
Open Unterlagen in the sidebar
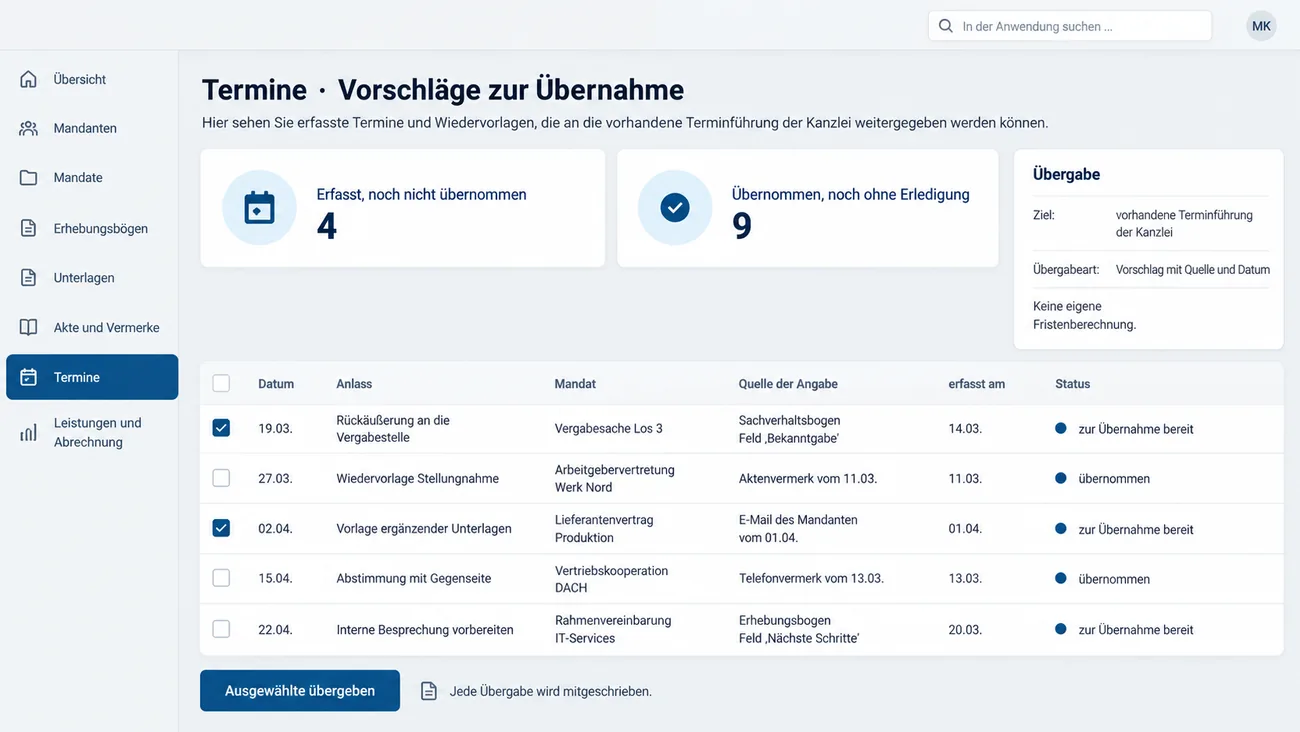(x=92, y=278)
